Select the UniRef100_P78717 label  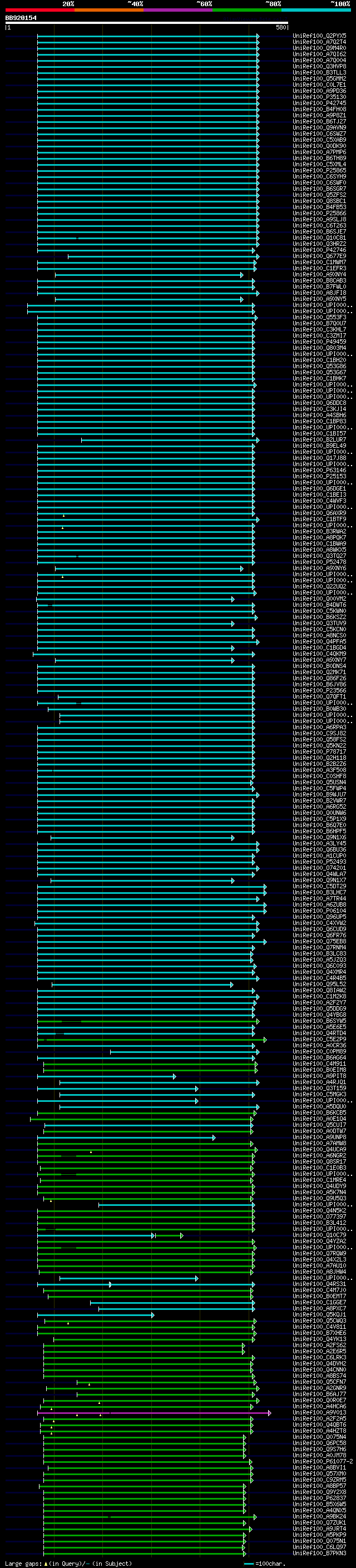tap(319, 752)
